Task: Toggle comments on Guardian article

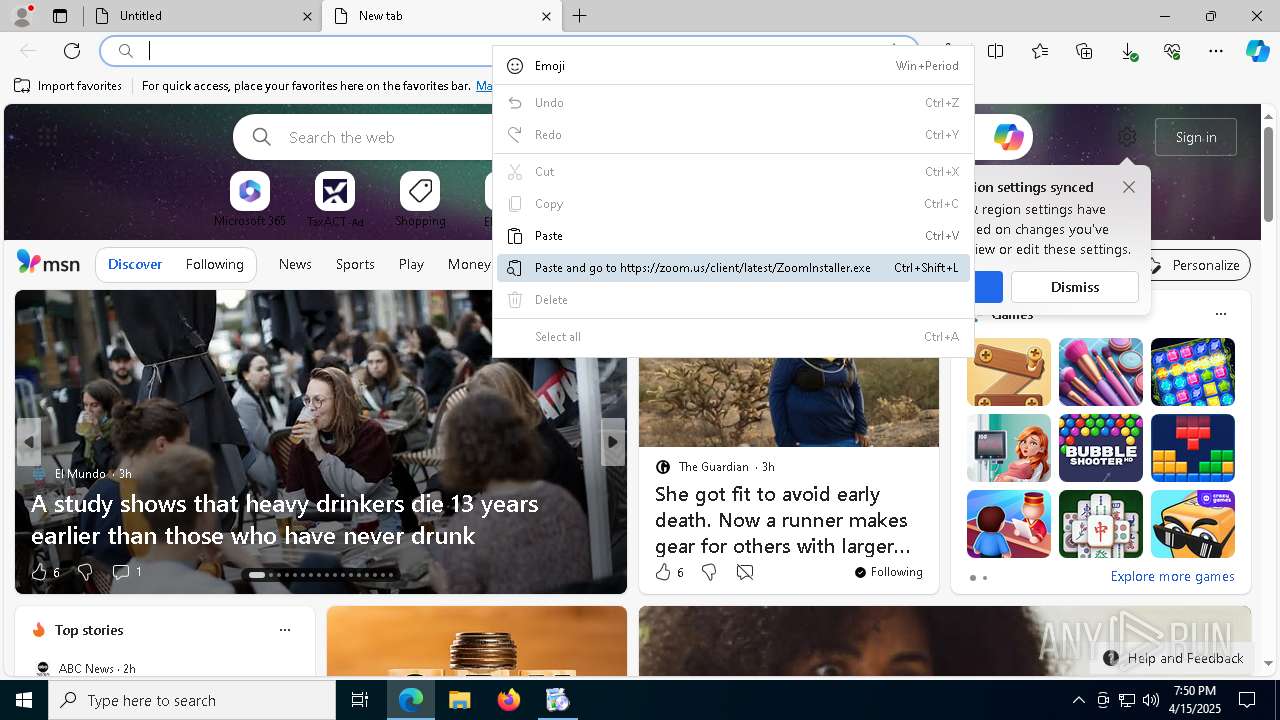Action: (745, 572)
